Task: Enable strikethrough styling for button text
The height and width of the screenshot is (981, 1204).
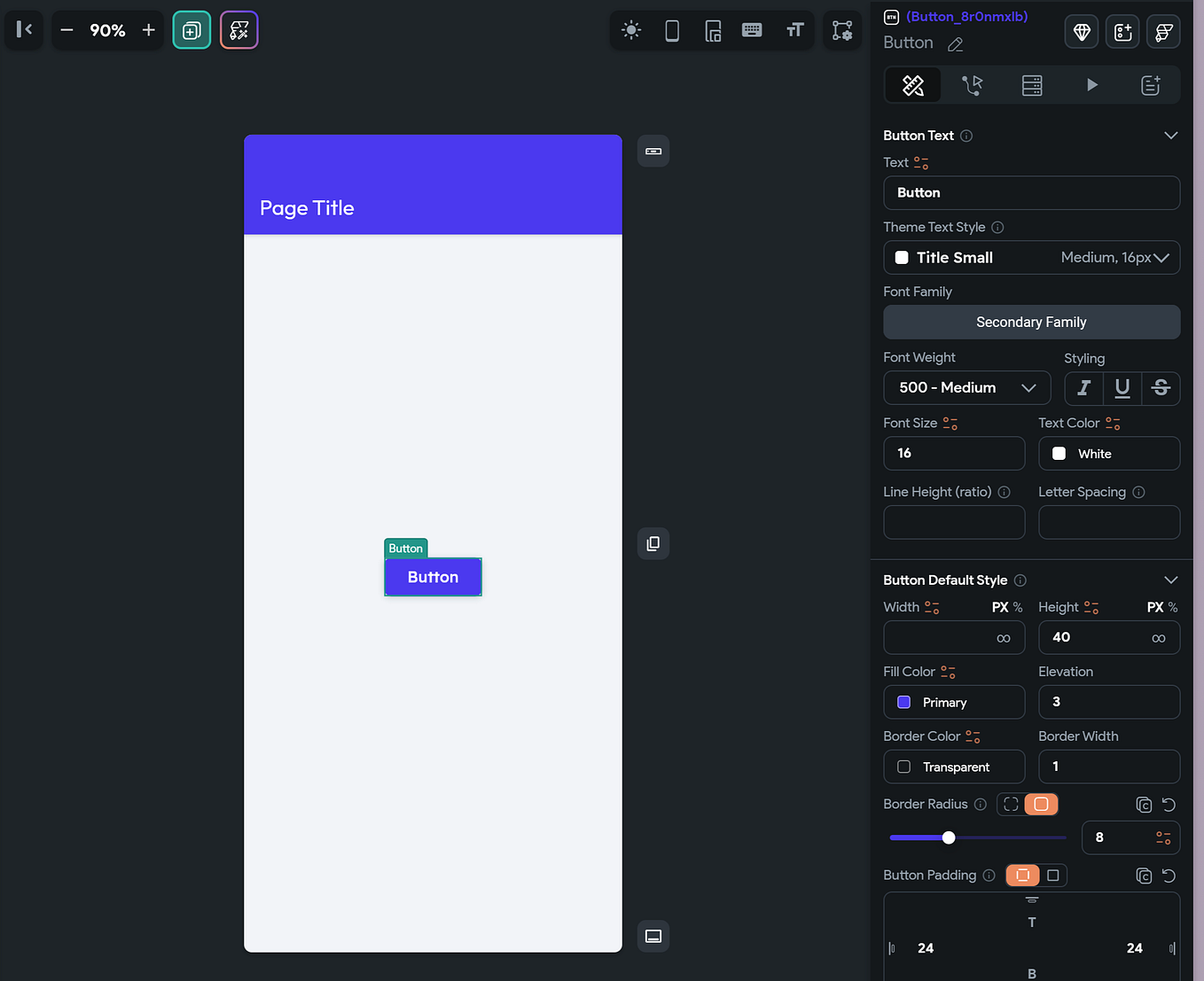Action: click(1161, 388)
